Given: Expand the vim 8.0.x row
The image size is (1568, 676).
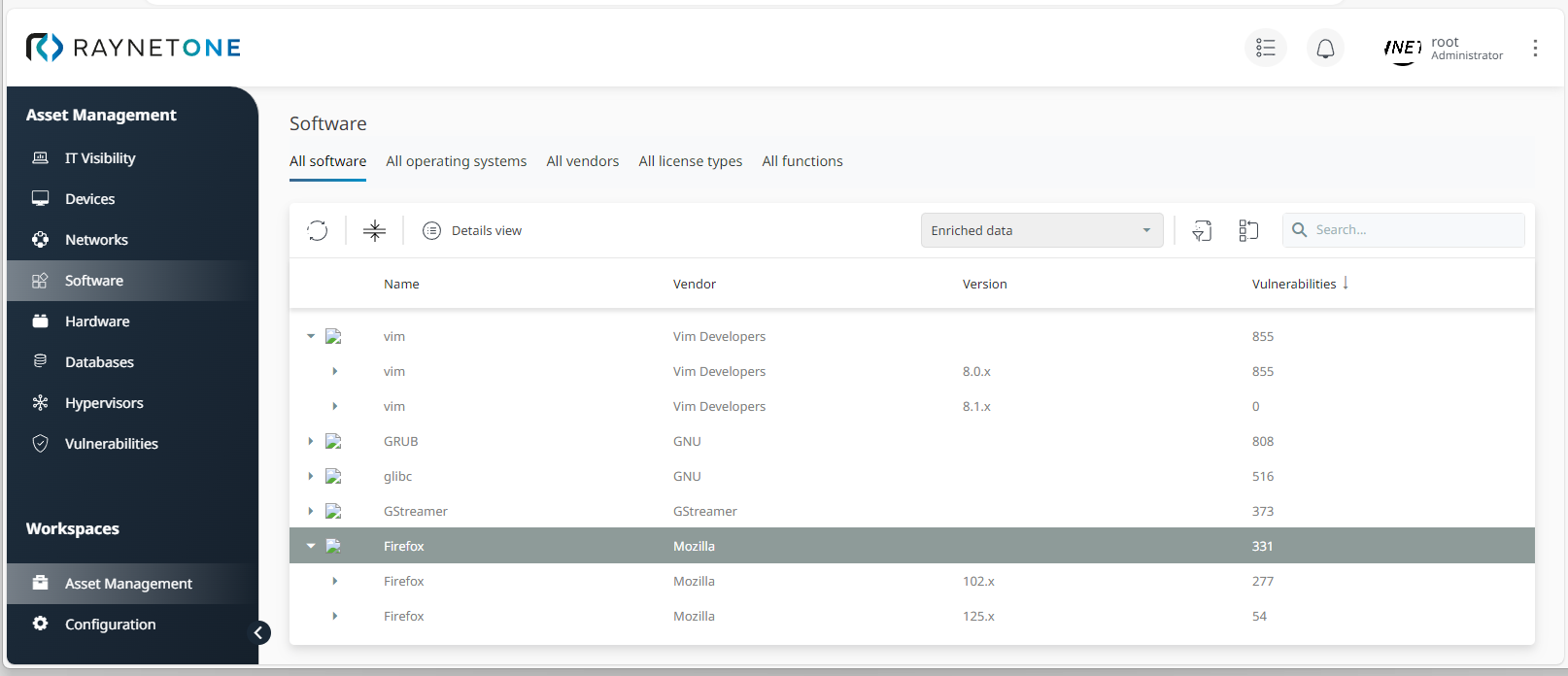Looking at the screenshot, I should tap(335, 371).
